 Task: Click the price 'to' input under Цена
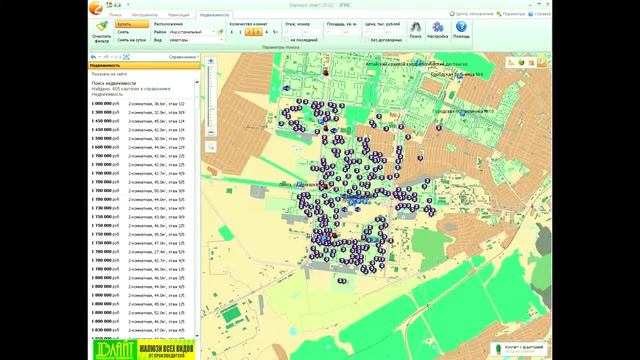click(x=393, y=32)
